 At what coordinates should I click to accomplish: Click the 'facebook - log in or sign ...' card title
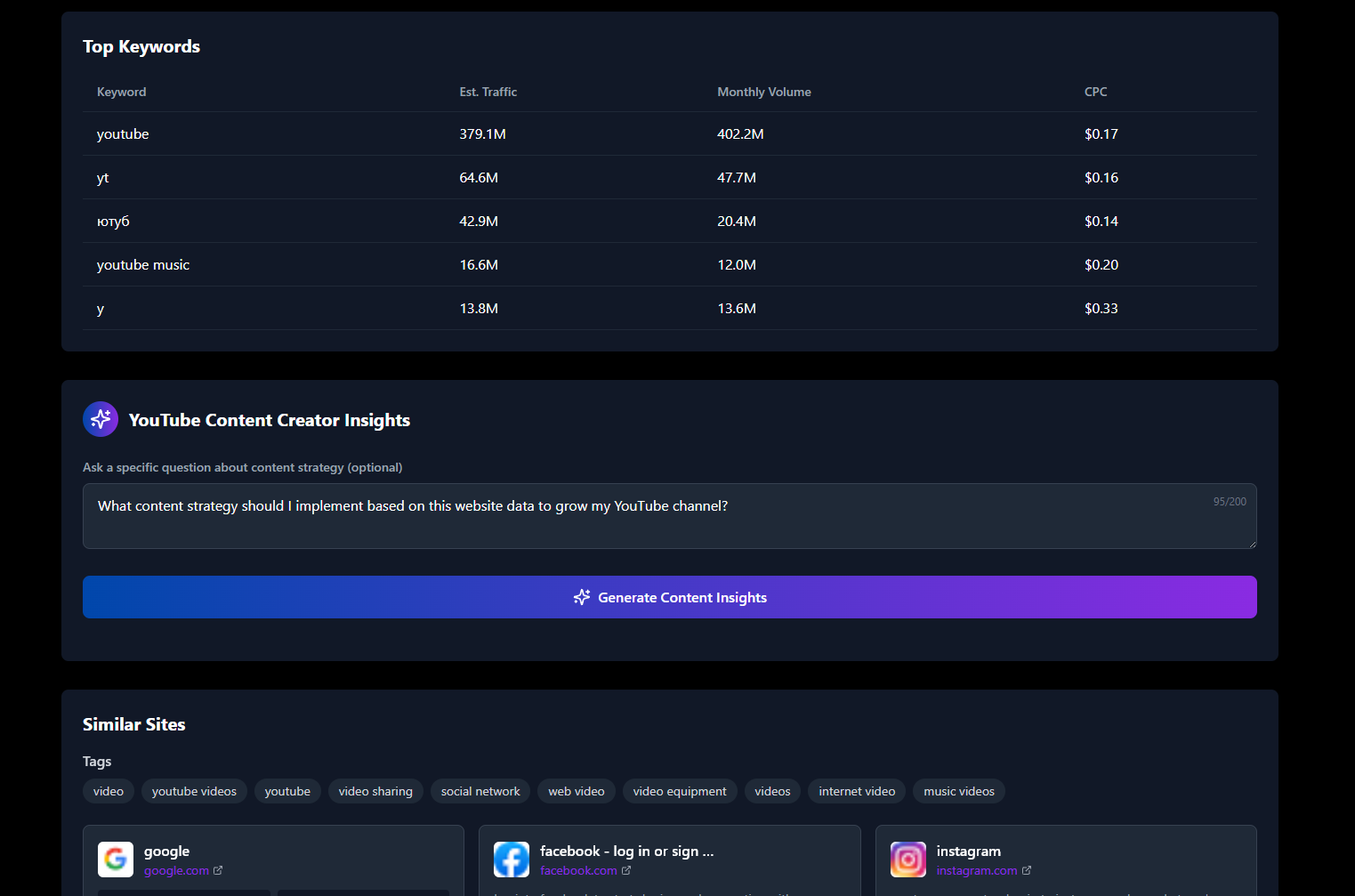[626, 852]
